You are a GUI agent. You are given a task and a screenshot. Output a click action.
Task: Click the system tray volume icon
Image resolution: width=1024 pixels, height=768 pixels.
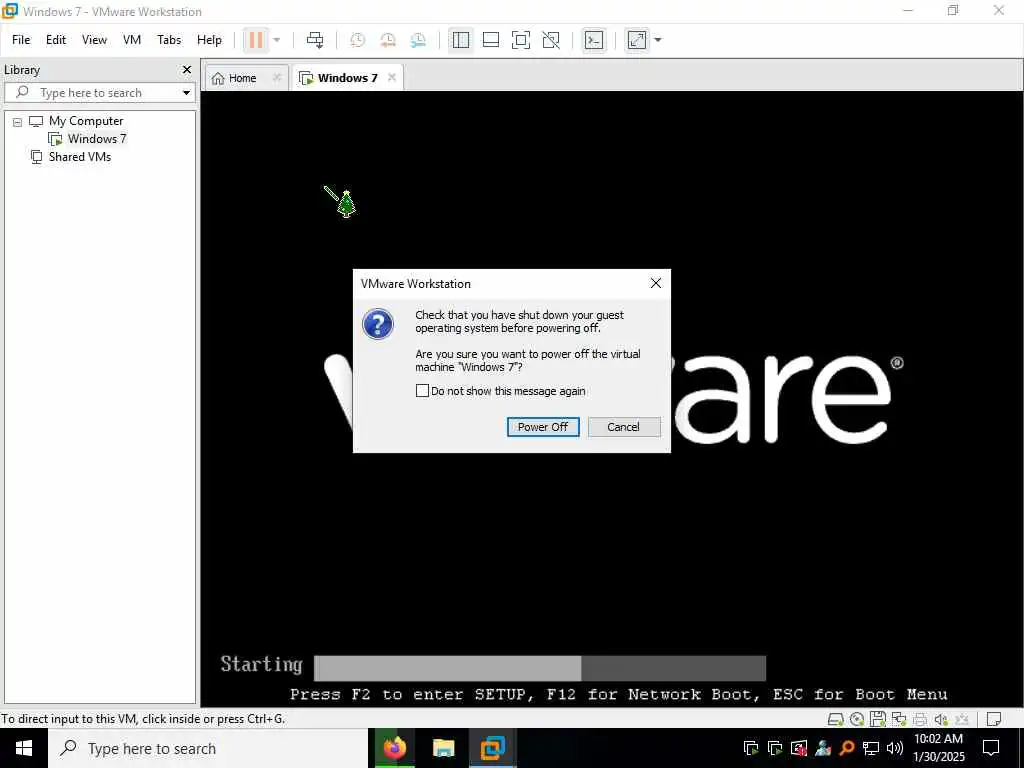[895, 748]
